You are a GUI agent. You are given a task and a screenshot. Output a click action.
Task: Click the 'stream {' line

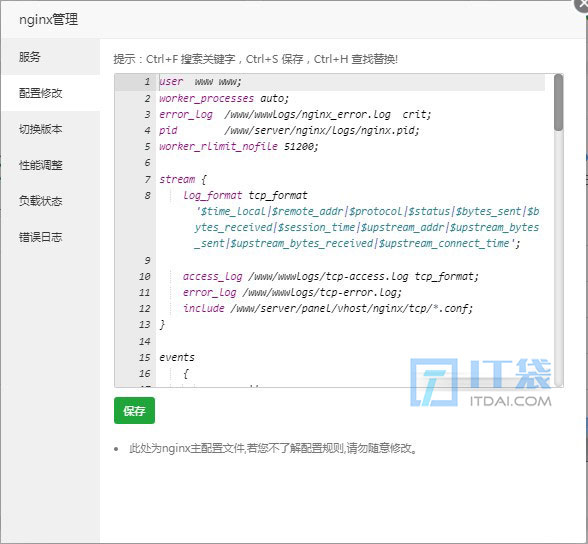[183, 179]
